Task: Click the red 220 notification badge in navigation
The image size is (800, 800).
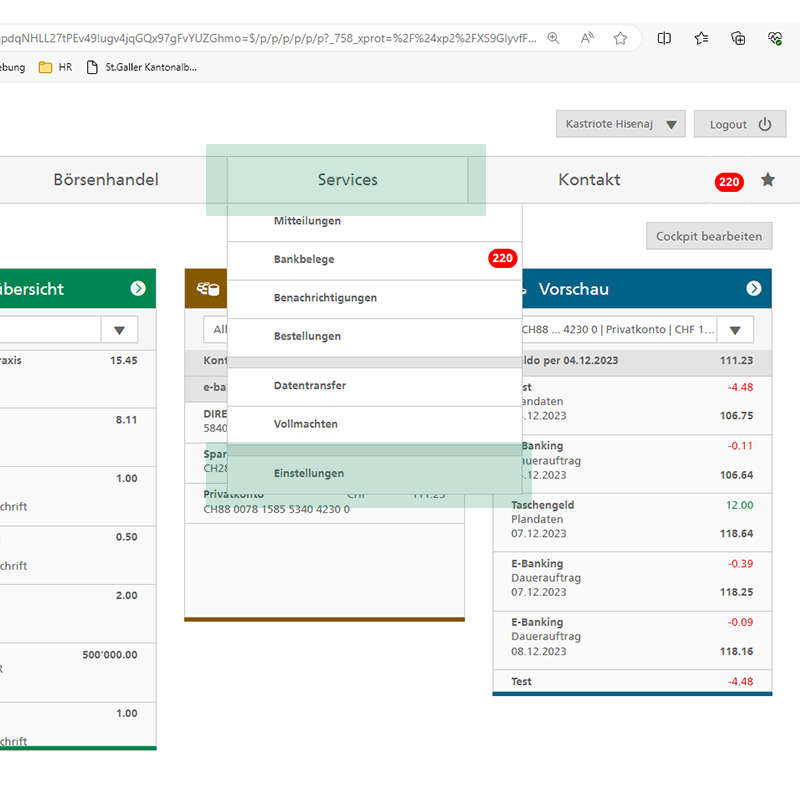Action: click(729, 182)
